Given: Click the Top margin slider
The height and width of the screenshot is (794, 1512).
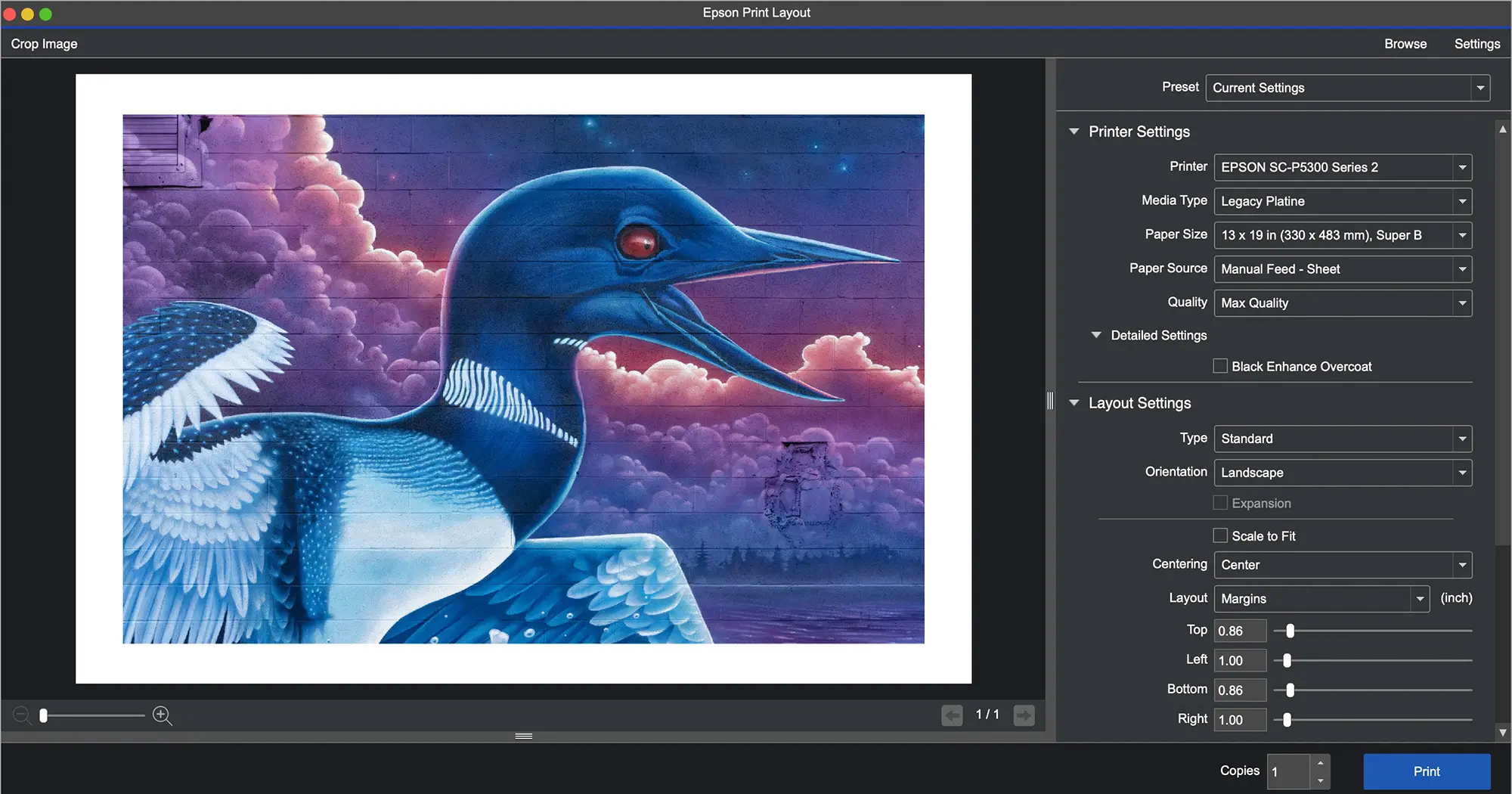Looking at the screenshot, I should click(1290, 631).
